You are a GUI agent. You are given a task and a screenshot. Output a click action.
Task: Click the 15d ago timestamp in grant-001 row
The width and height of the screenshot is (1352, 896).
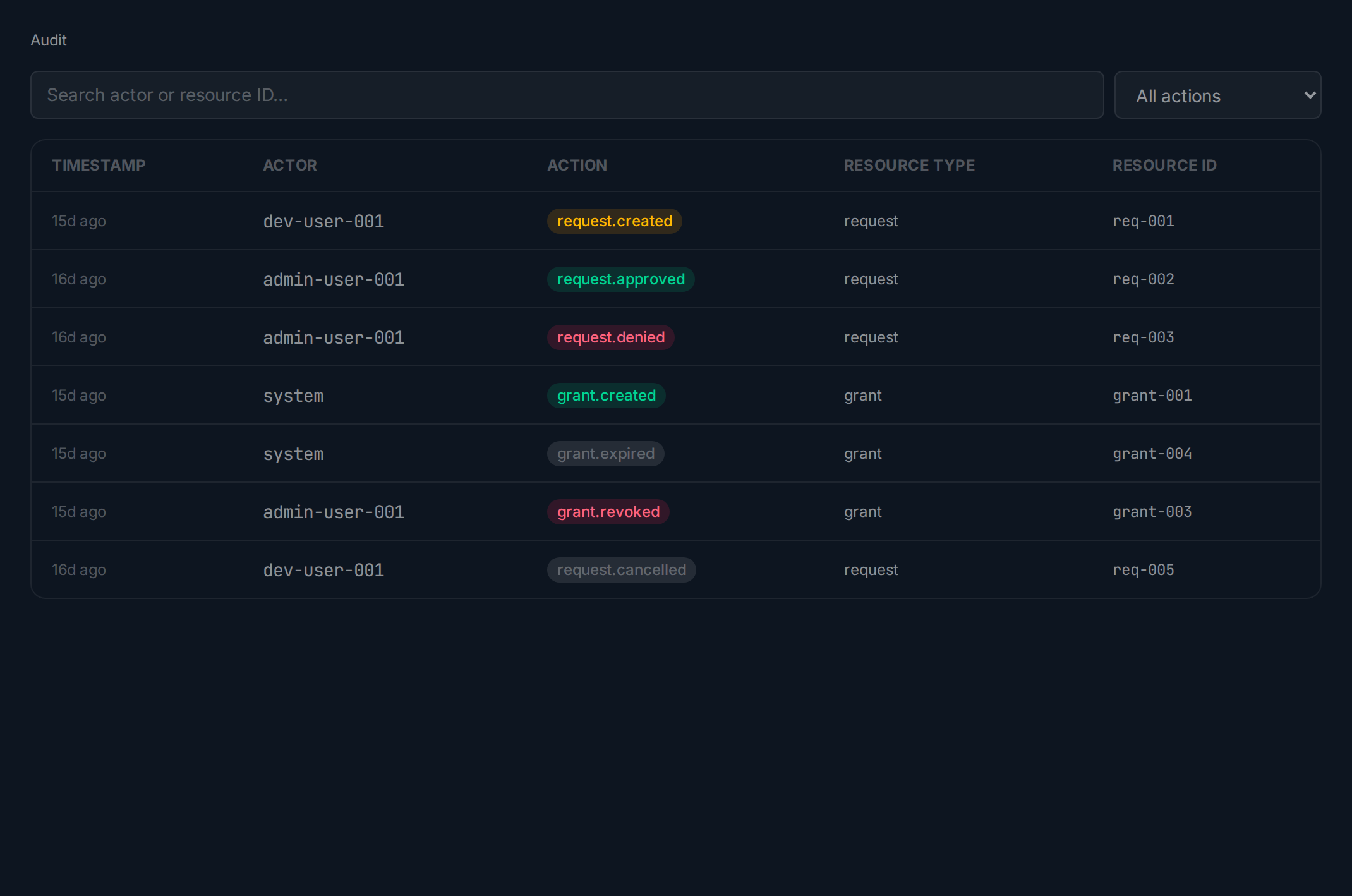click(x=79, y=396)
